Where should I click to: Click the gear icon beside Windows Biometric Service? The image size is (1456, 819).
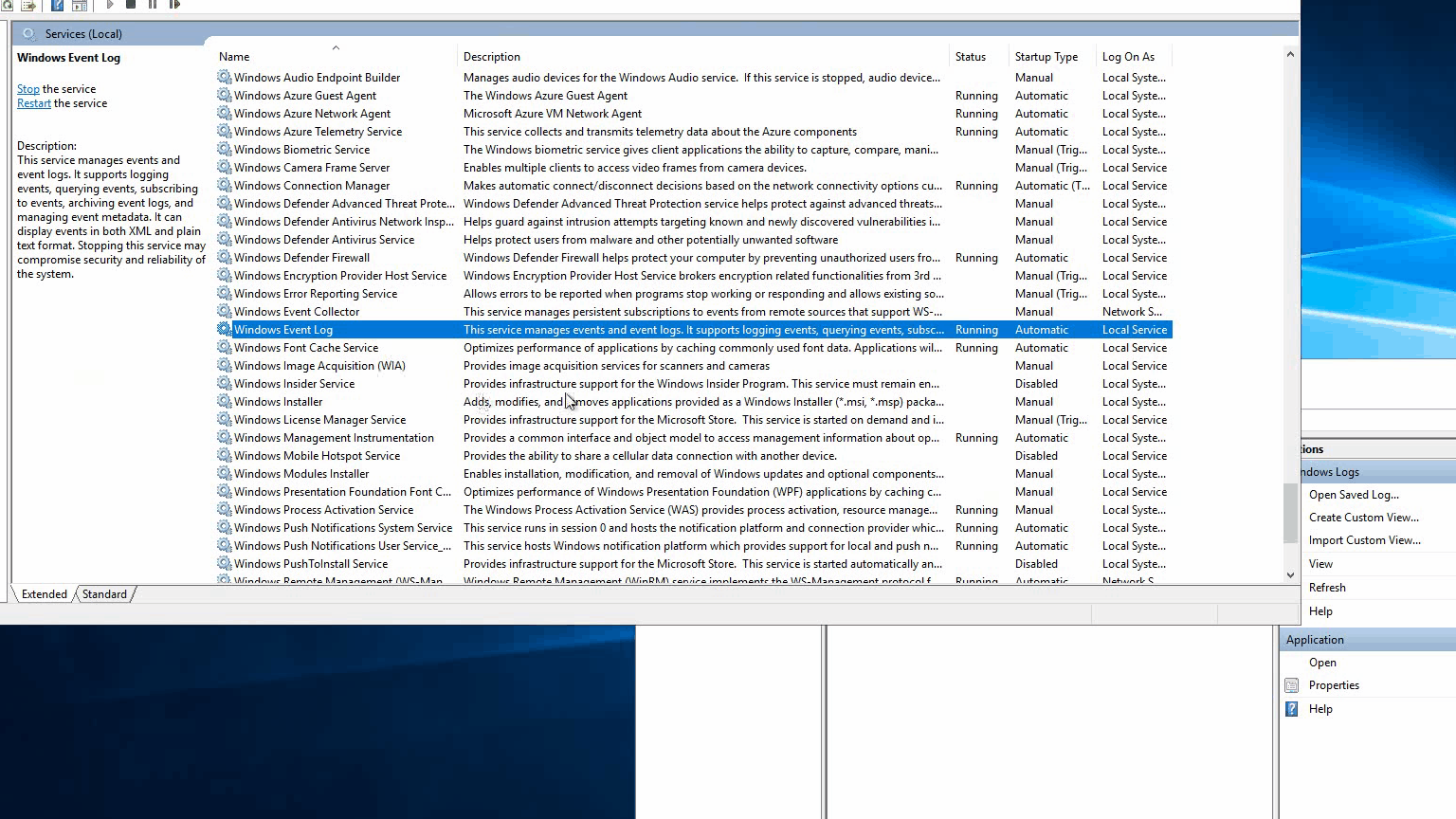225,149
